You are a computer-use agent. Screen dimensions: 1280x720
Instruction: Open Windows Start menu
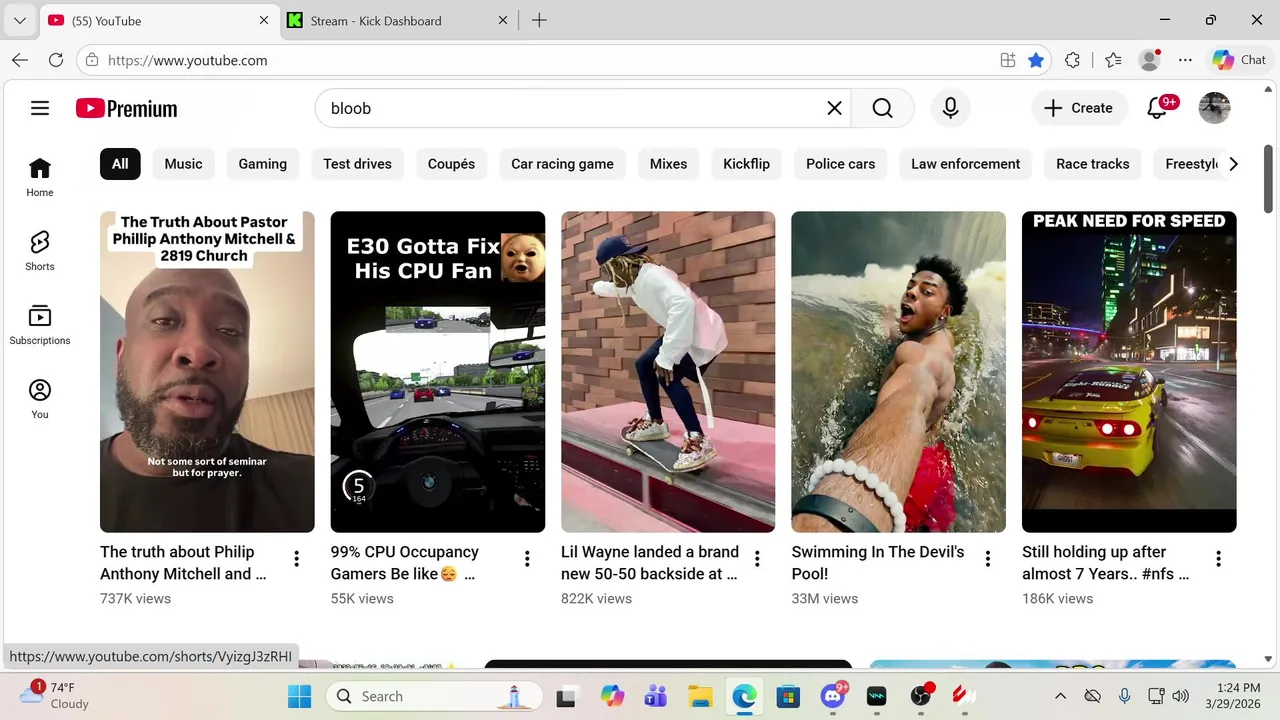click(x=299, y=696)
